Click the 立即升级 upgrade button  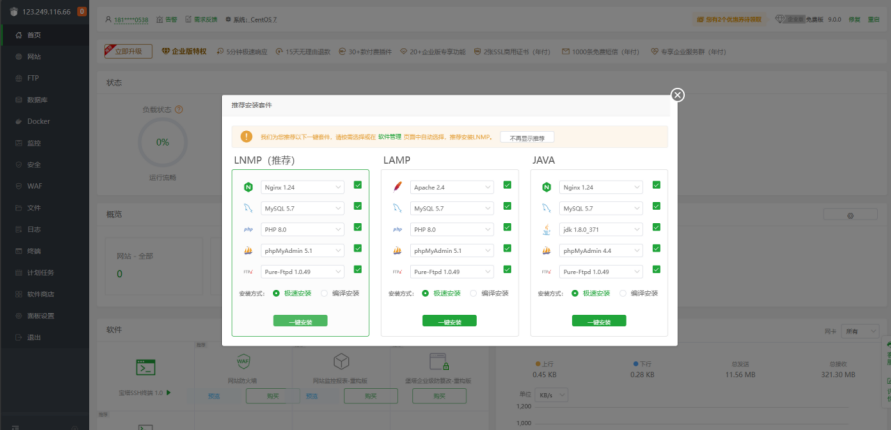[x=128, y=51]
